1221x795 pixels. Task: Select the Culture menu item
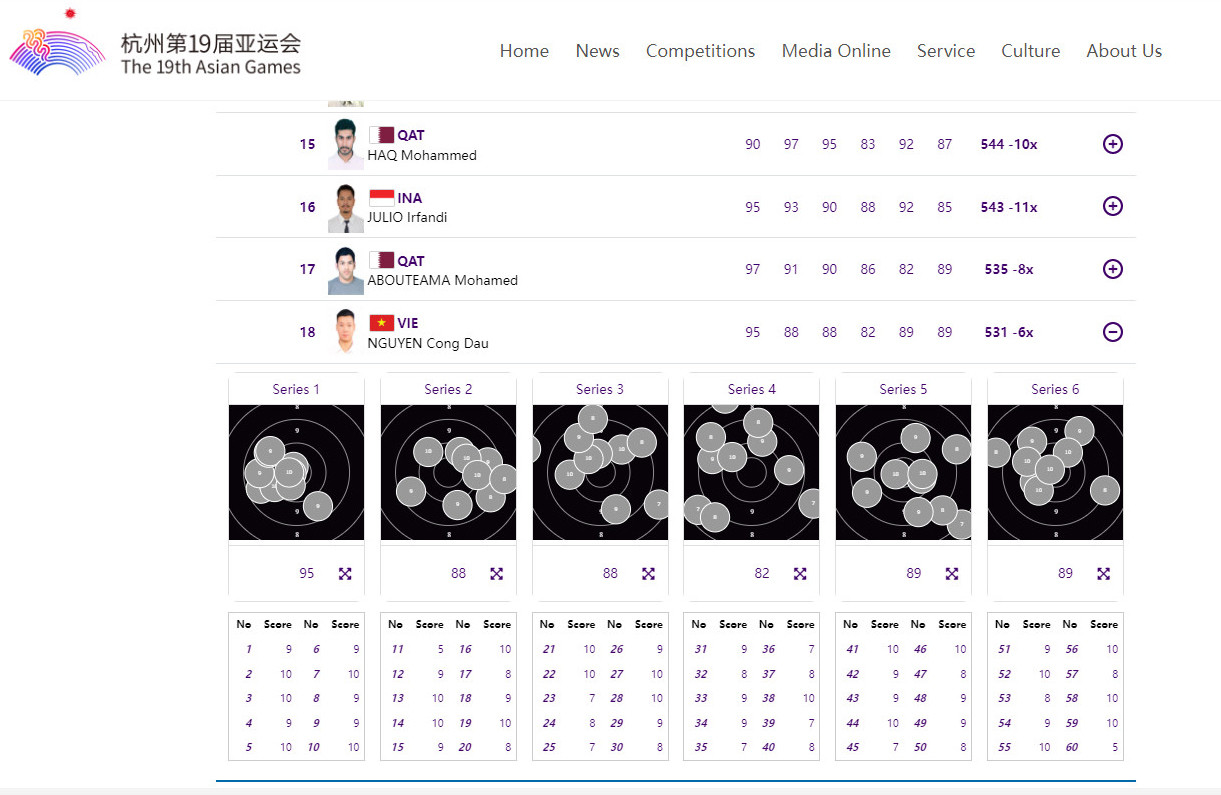tap(1030, 51)
